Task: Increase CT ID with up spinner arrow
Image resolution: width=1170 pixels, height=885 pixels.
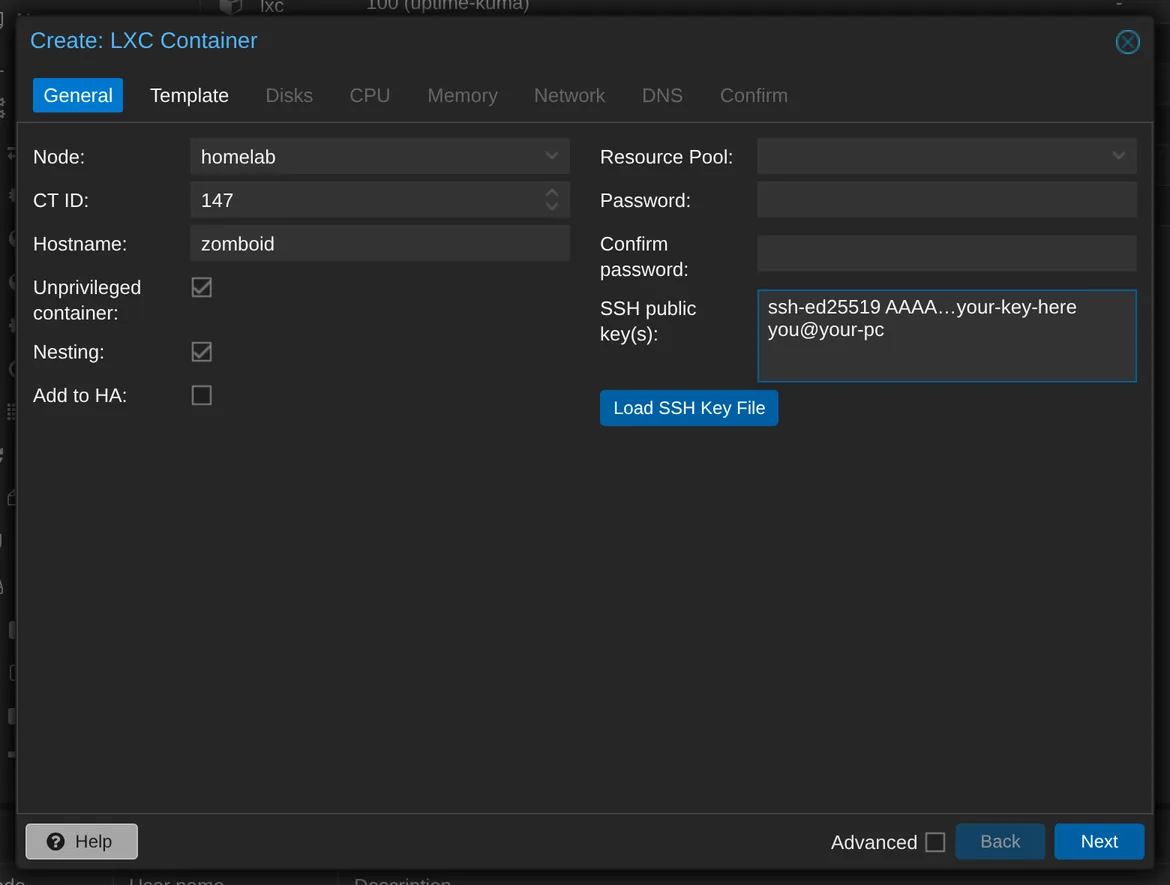Action: (551, 193)
